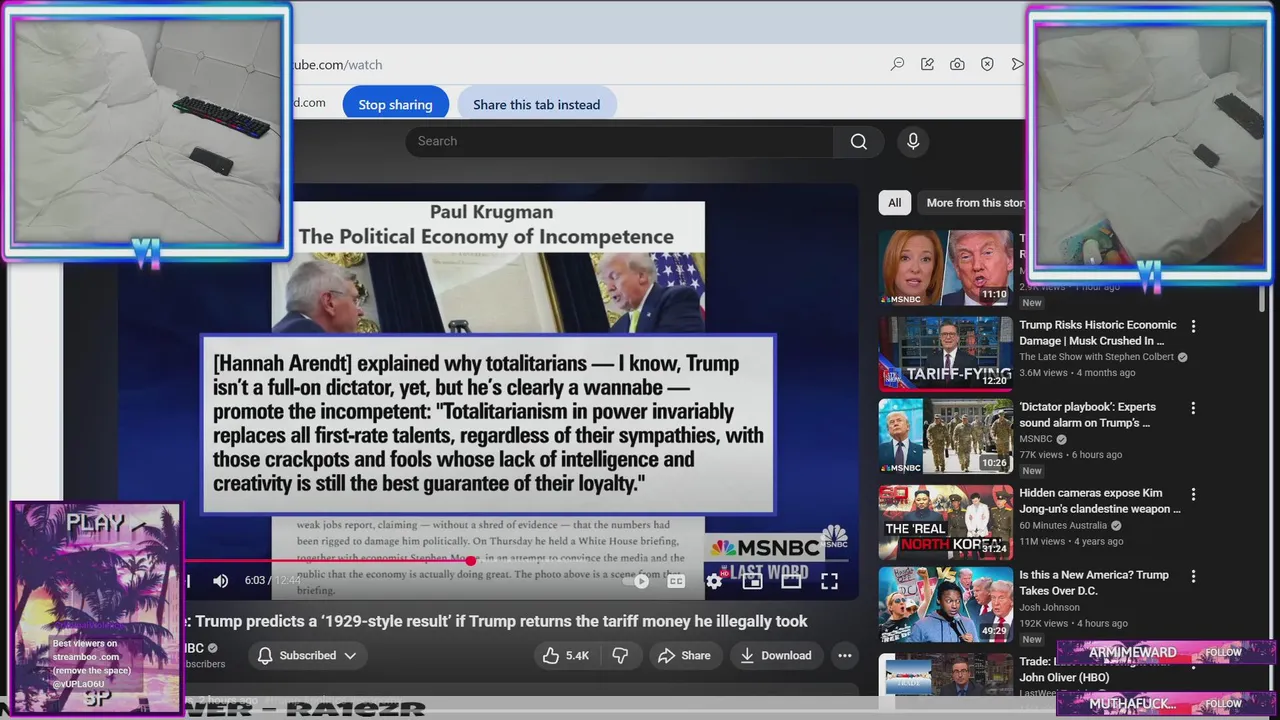The image size is (1280, 720).
Task: Mute the video with the speaker icon
Action: point(221,581)
